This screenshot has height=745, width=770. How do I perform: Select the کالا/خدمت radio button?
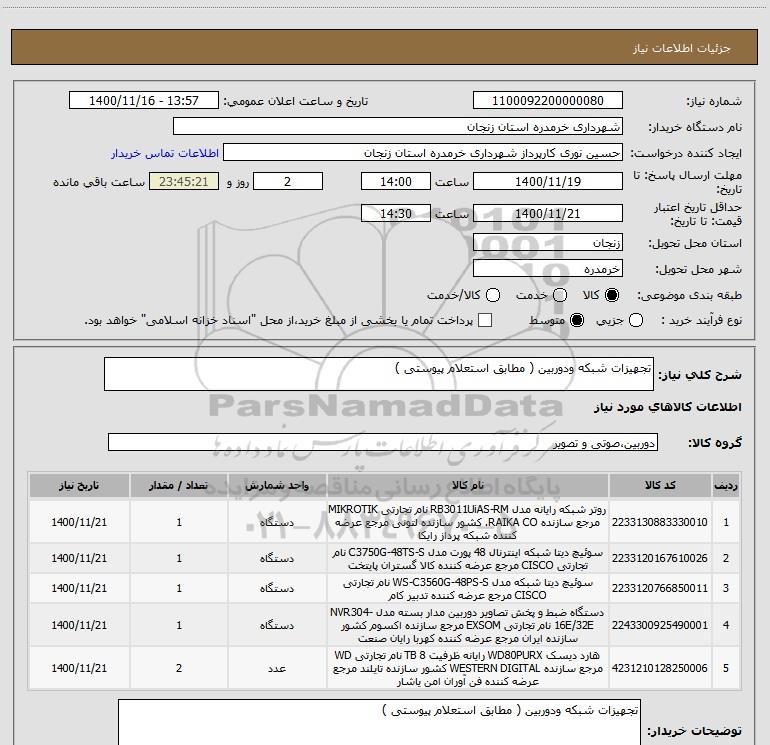[x=493, y=295]
